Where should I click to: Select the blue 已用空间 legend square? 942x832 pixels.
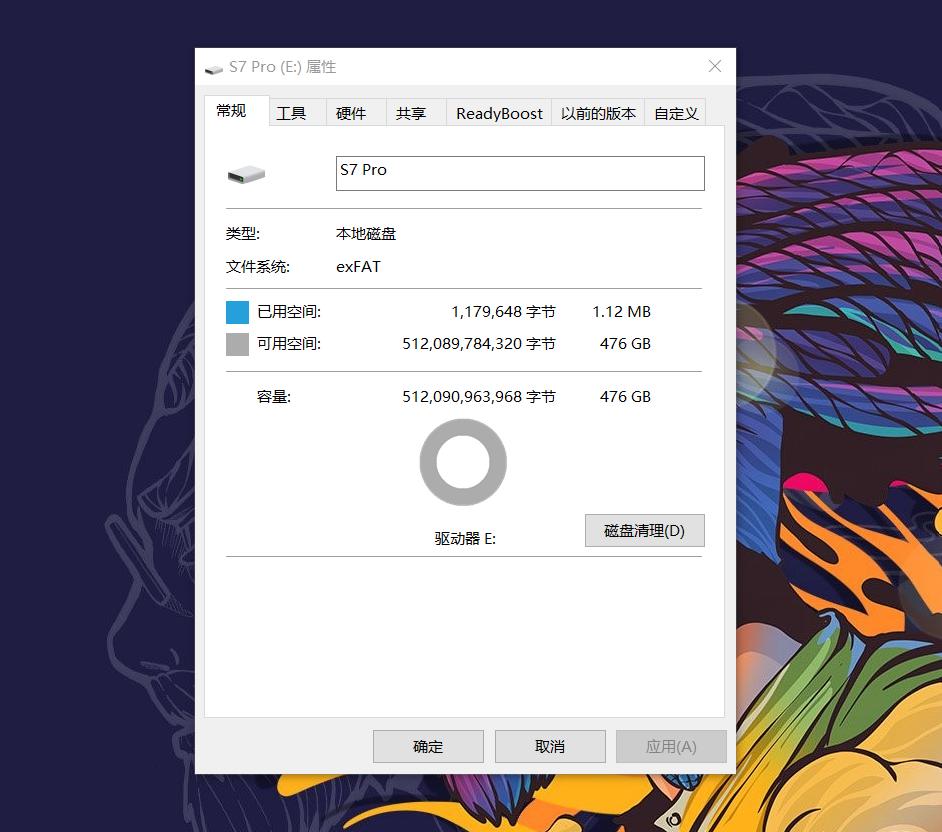pos(237,311)
